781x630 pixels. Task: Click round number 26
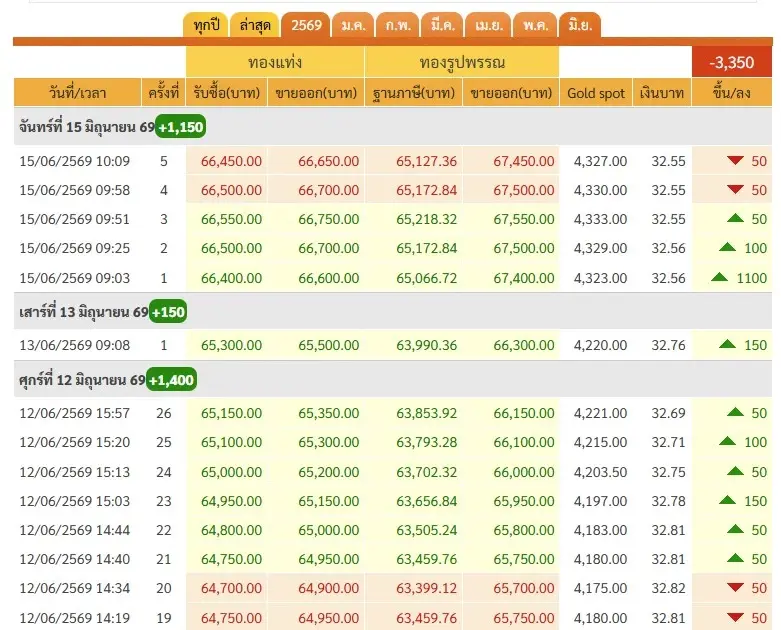[x=163, y=413]
